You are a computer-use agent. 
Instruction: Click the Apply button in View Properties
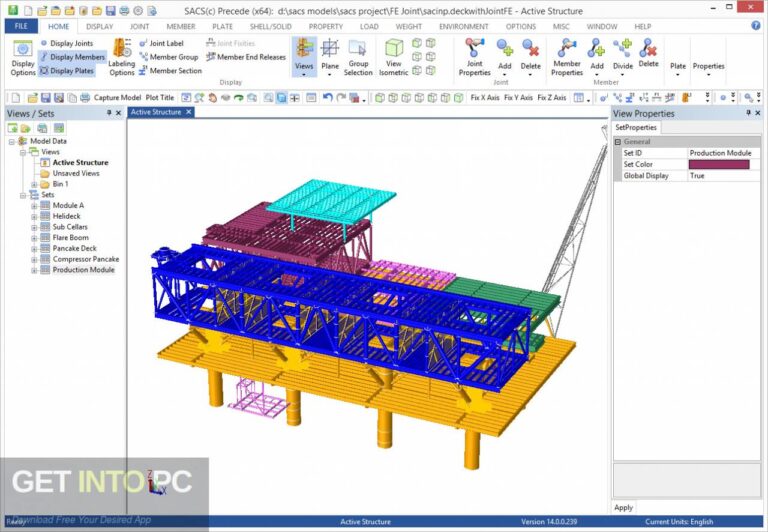pyautogui.click(x=623, y=508)
